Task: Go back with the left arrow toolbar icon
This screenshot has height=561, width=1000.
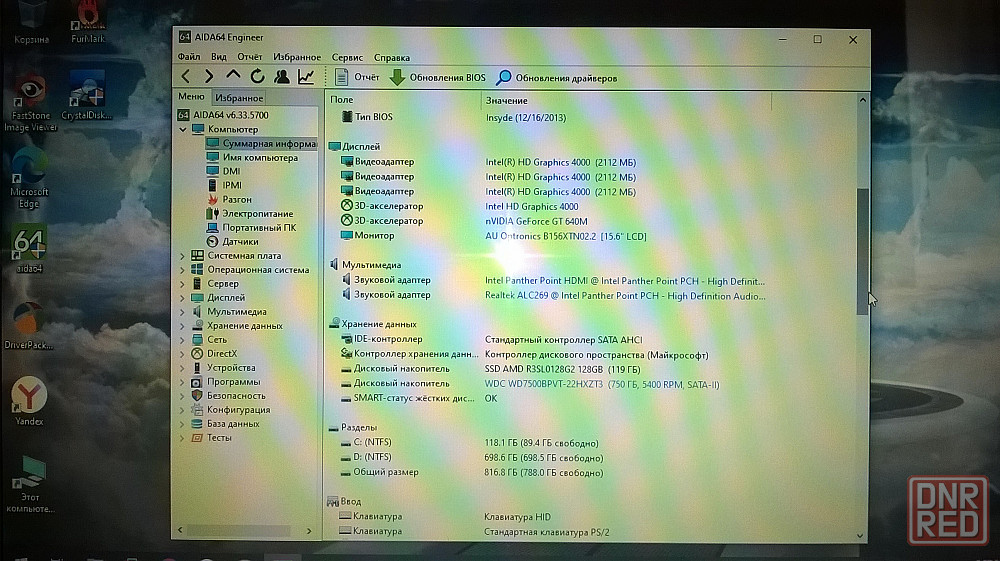Action: (186, 77)
